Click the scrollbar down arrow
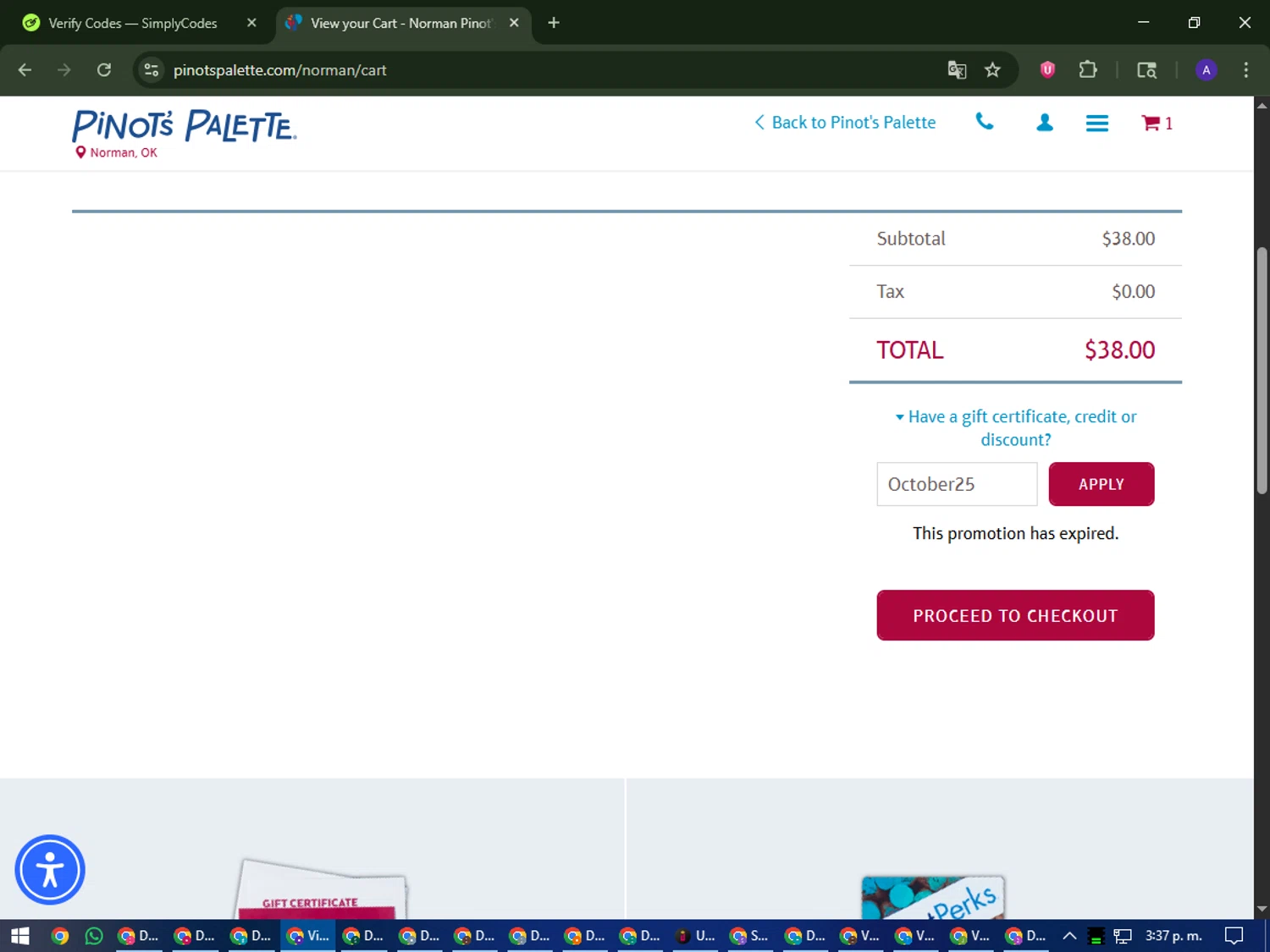 click(x=1262, y=909)
